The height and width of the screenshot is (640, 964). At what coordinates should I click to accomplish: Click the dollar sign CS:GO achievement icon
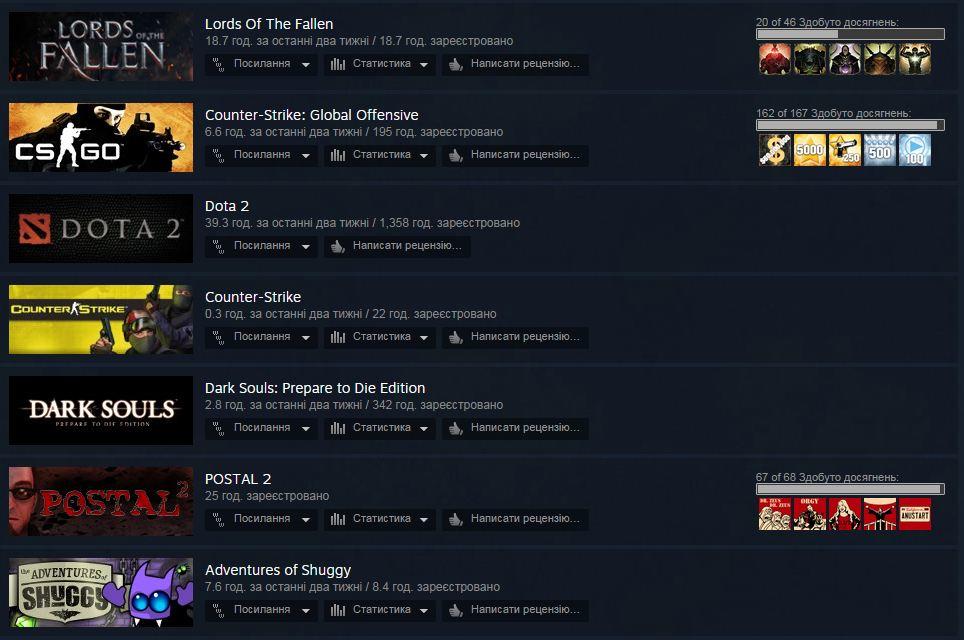[775, 151]
